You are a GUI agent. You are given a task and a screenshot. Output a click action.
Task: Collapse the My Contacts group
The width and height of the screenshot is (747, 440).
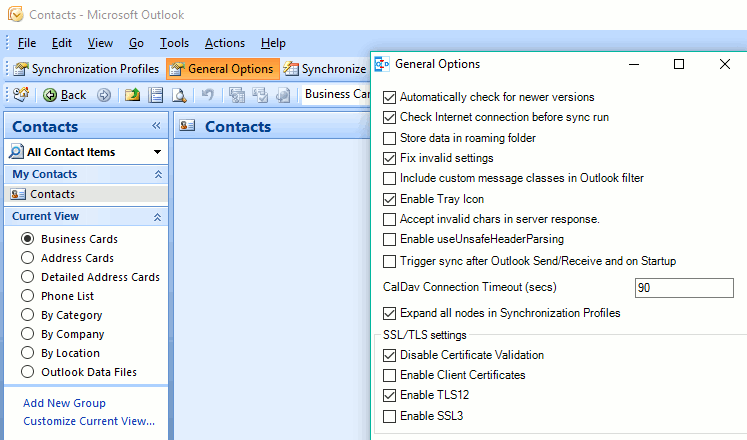coord(158,174)
